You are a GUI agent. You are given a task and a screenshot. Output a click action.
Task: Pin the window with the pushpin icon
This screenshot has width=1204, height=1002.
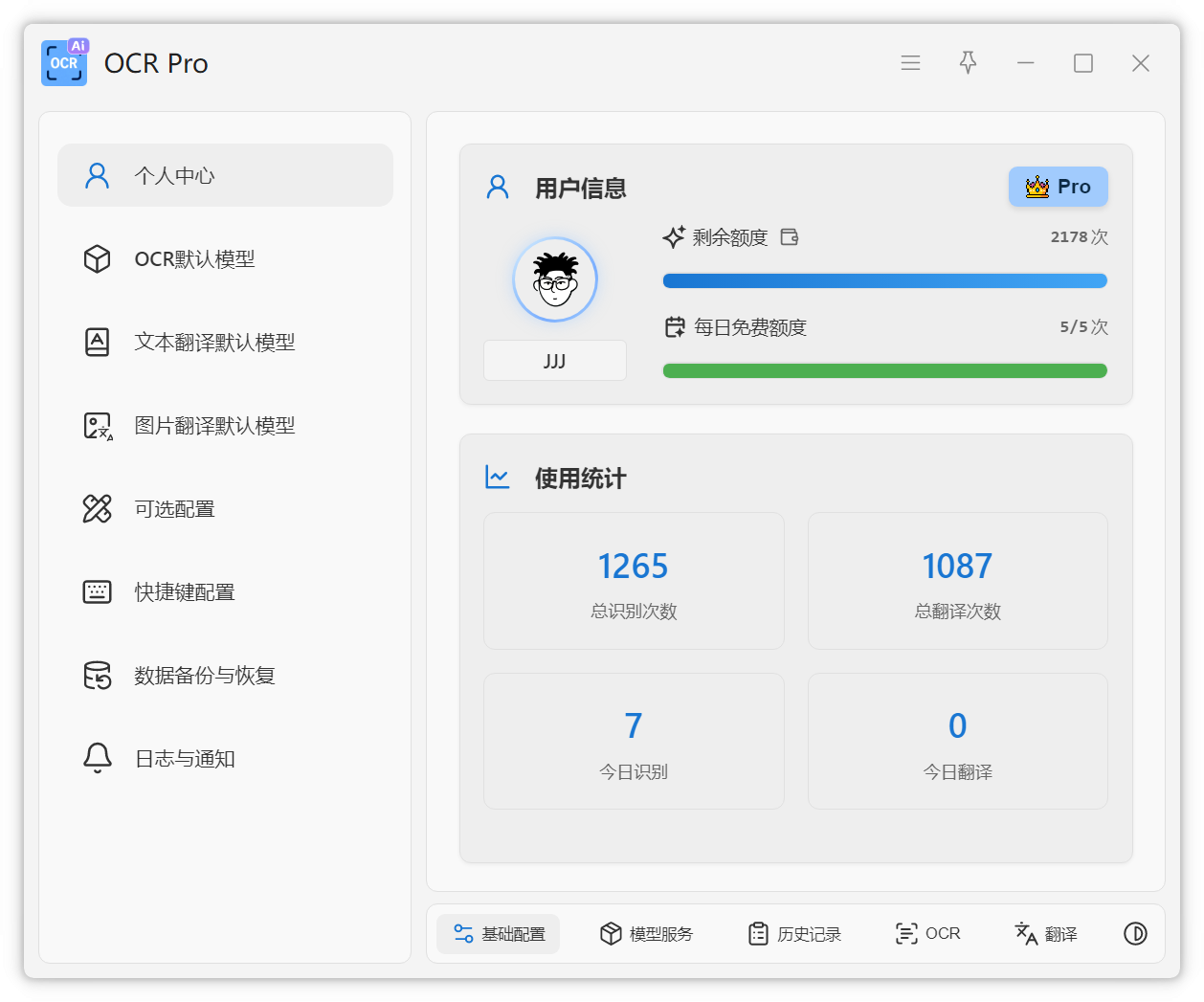(x=968, y=63)
